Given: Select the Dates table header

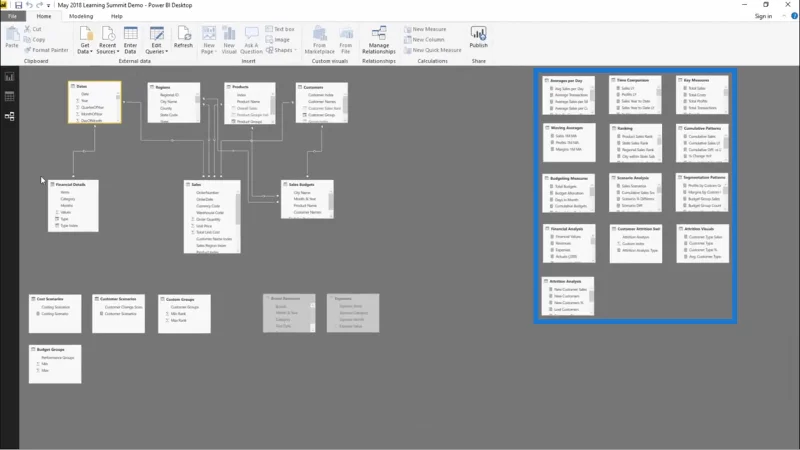Looking at the screenshot, I should point(95,87).
